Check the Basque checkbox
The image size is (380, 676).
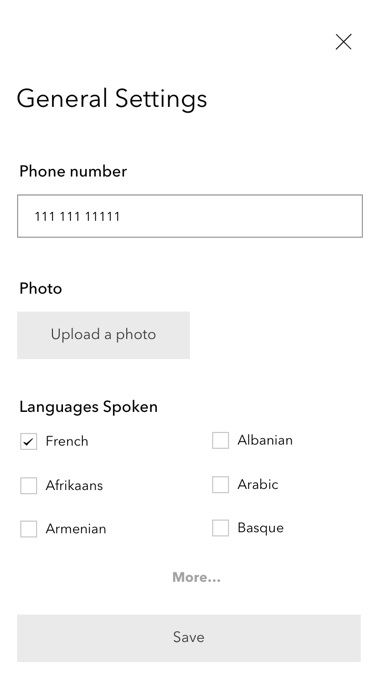(x=220, y=528)
